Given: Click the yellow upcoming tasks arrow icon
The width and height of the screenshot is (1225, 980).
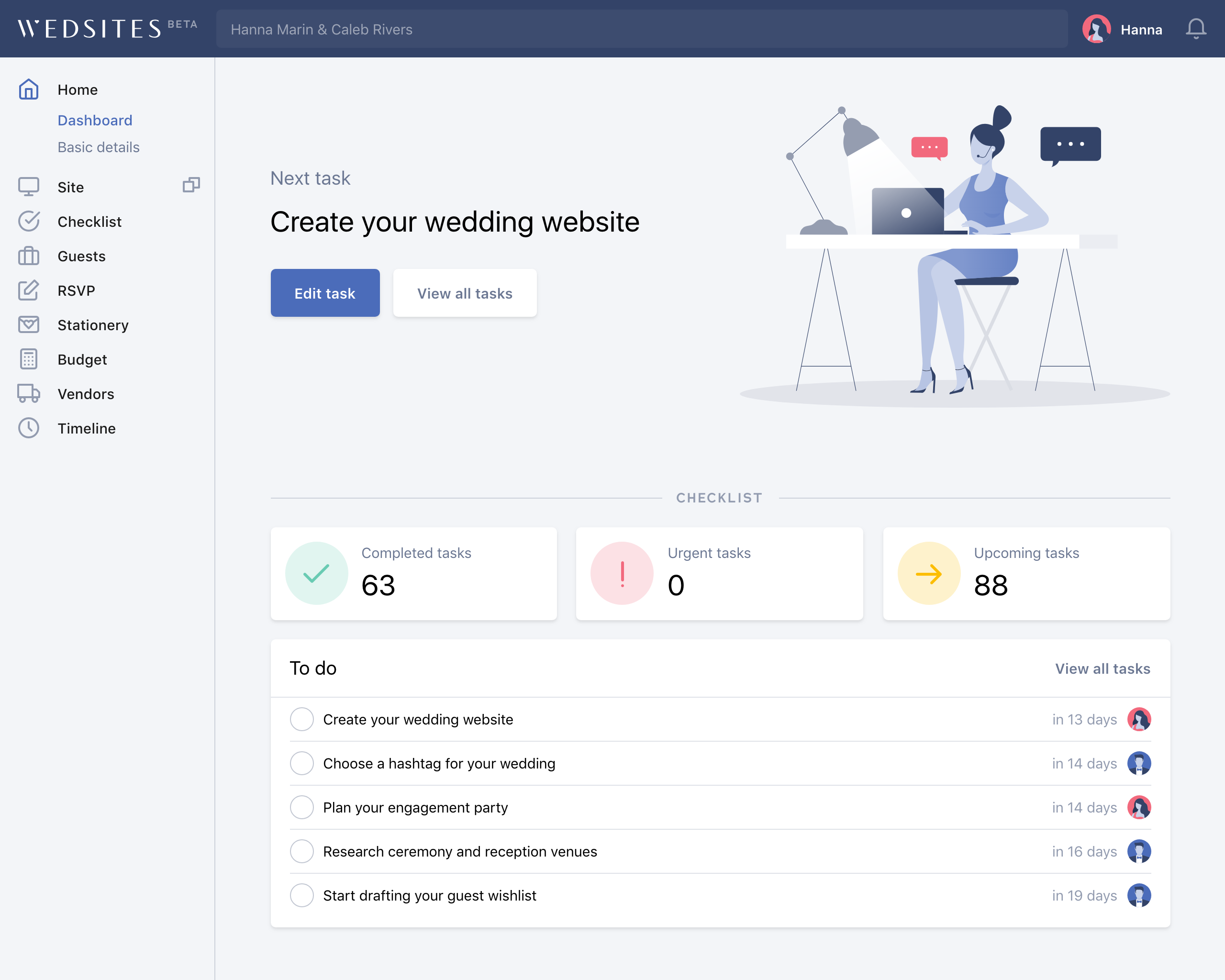Looking at the screenshot, I should (929, 573).
